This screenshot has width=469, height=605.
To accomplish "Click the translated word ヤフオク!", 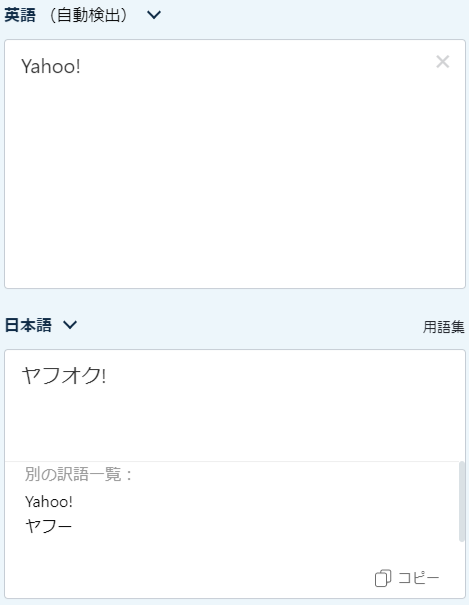I will [x=64, y=375].
